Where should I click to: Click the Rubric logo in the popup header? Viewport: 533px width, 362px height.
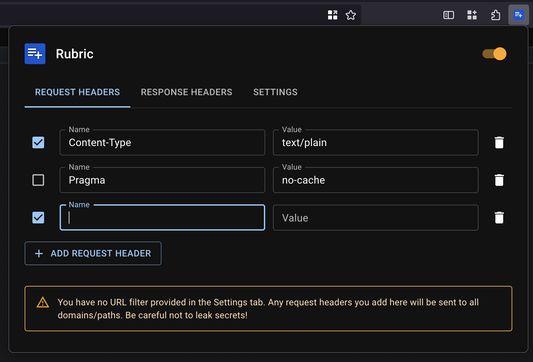(35, 54)
